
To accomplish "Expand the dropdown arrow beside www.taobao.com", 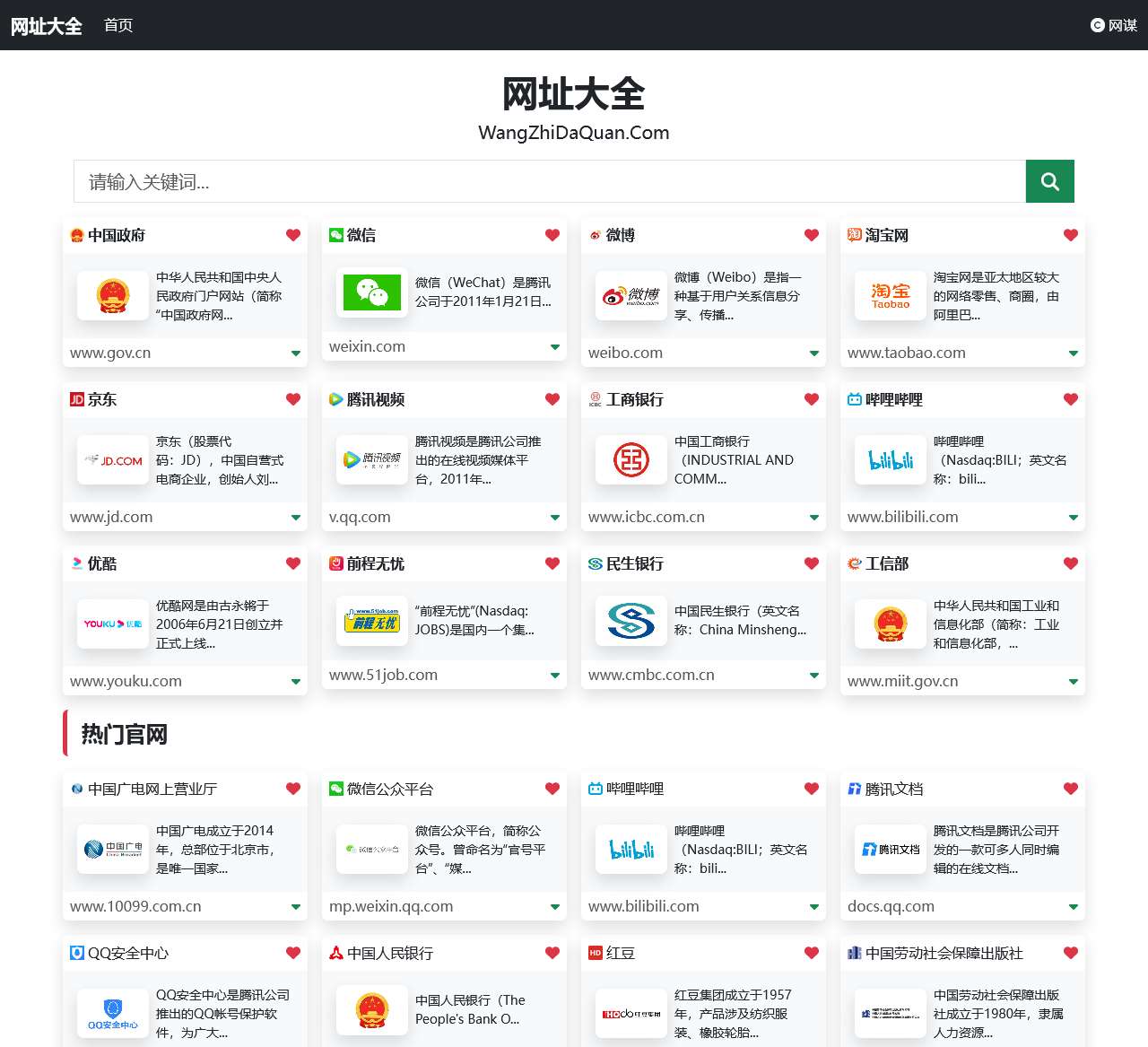I will (x=1074, y=353).
